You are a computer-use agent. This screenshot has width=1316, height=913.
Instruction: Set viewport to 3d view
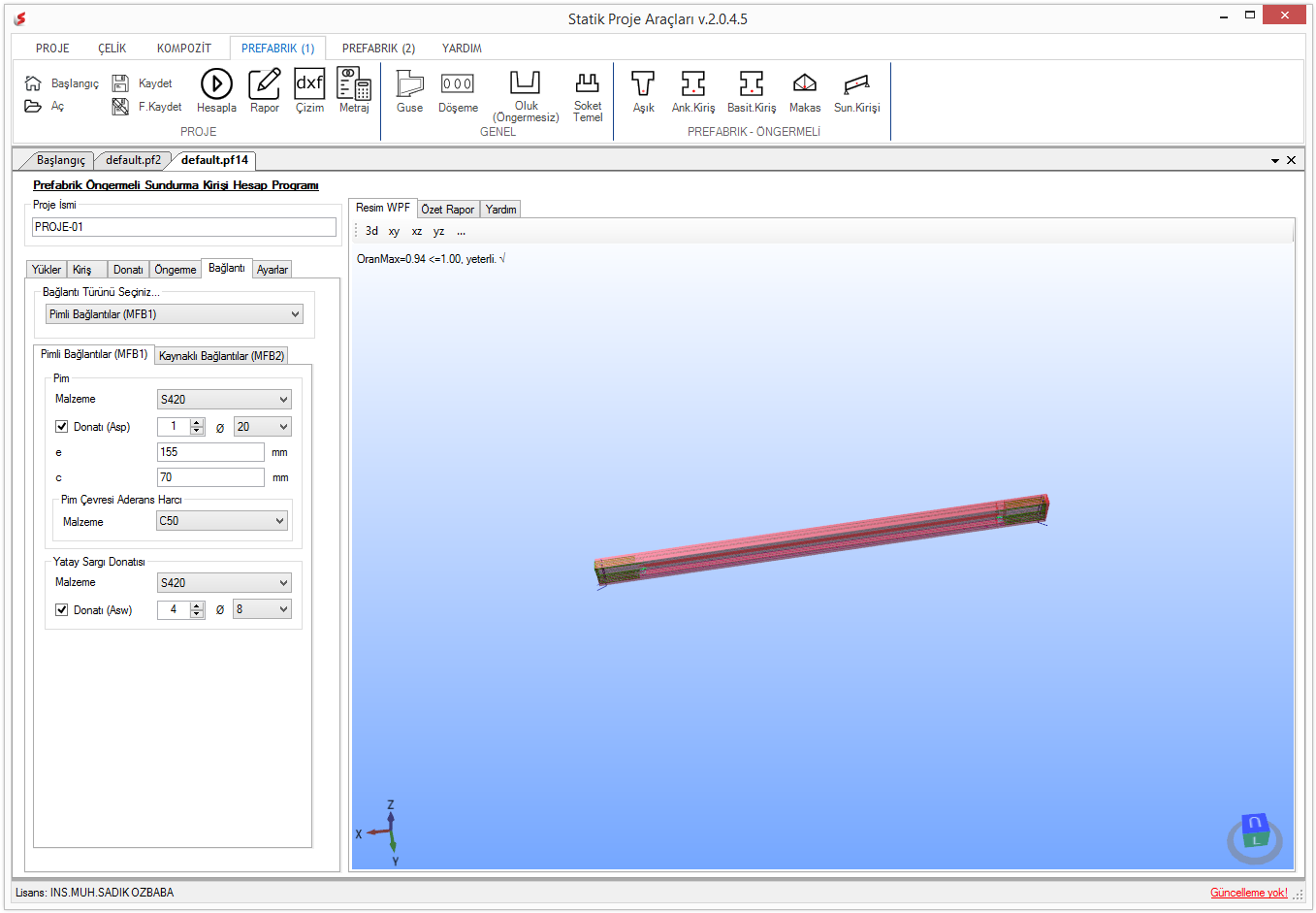(x=371, y=231)
